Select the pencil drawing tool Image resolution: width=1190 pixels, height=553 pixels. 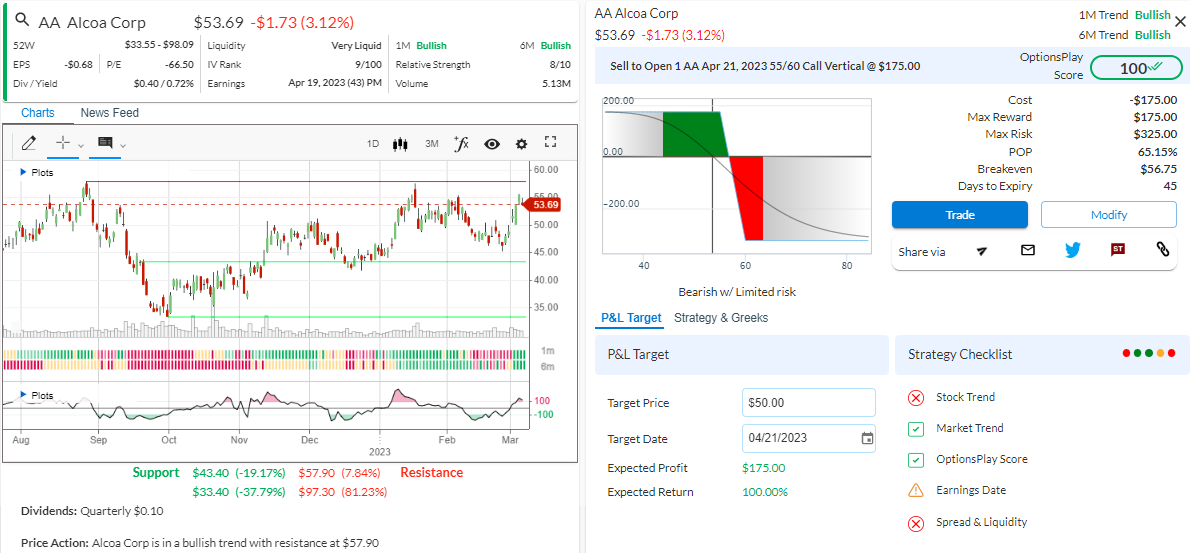tap(29, 143)
